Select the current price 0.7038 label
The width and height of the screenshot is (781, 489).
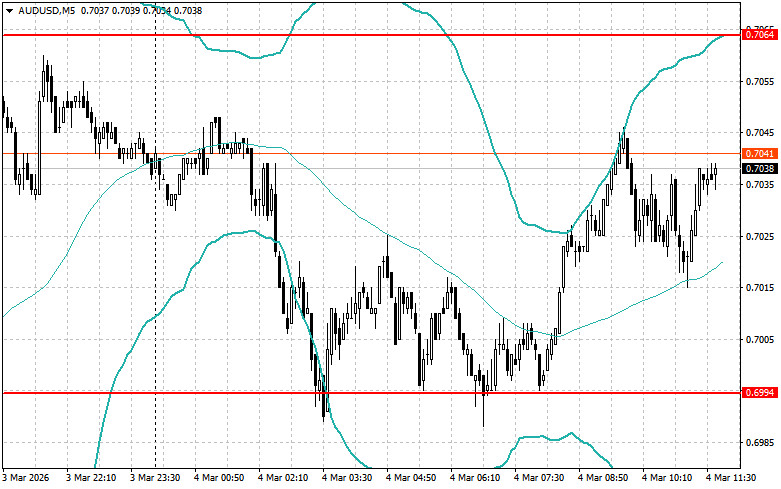click(760, 169)
